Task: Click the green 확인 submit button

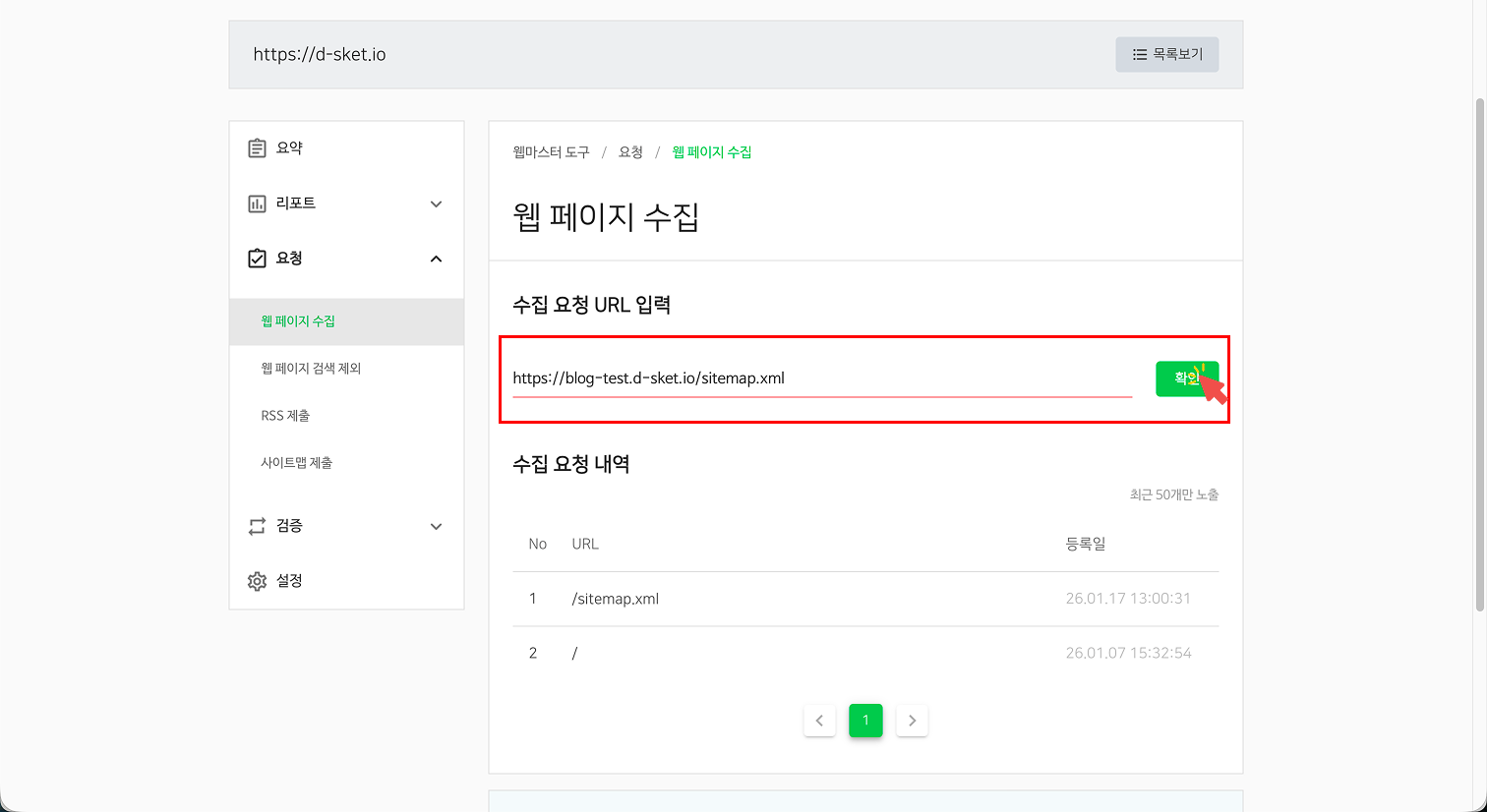Action: [1186, 378]
